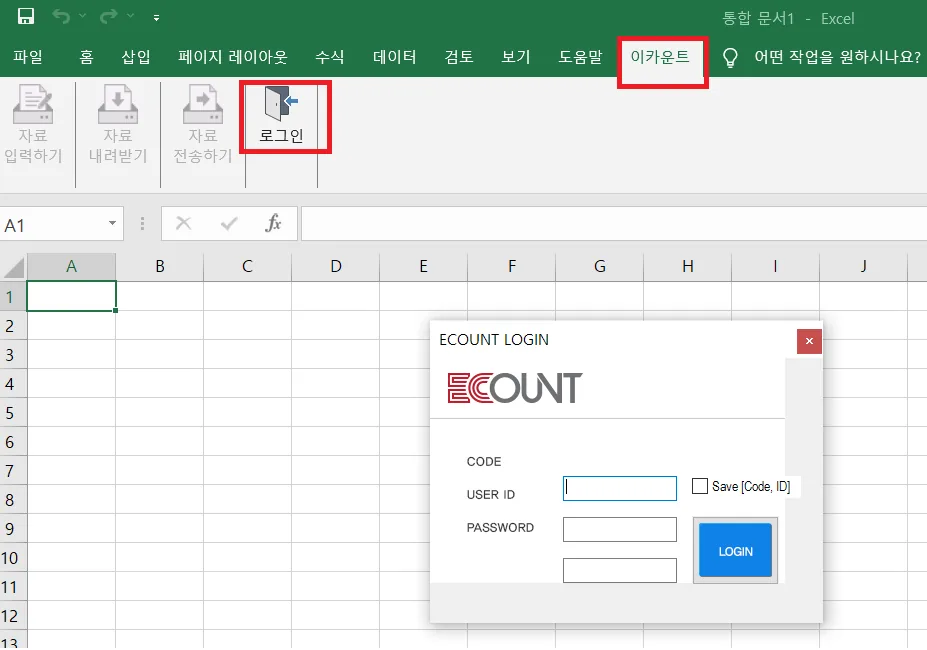Expand the Name Box dropdown arrow
927x650 pixels.
112,224
